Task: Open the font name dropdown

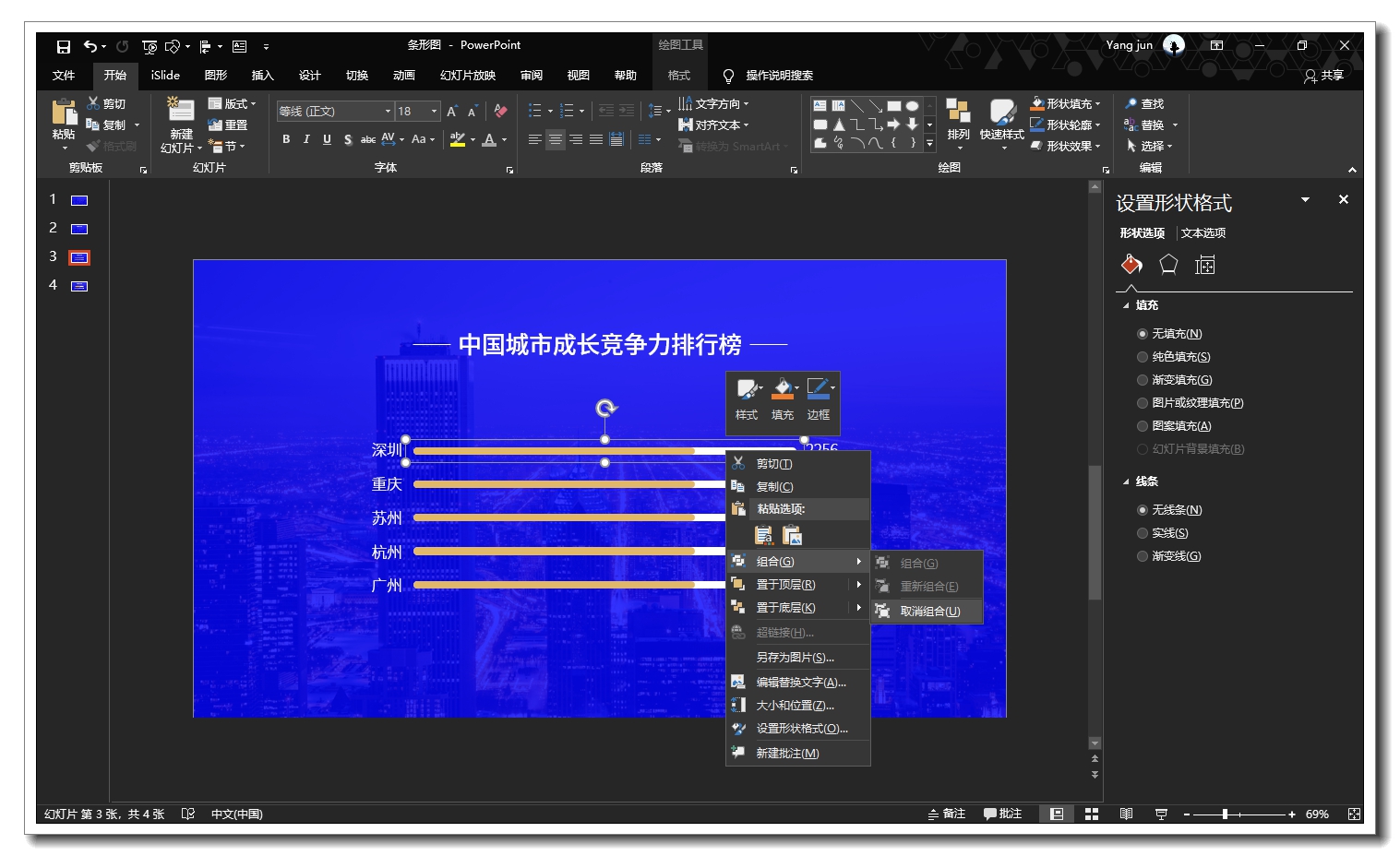Action: click(x=388, y=112)
